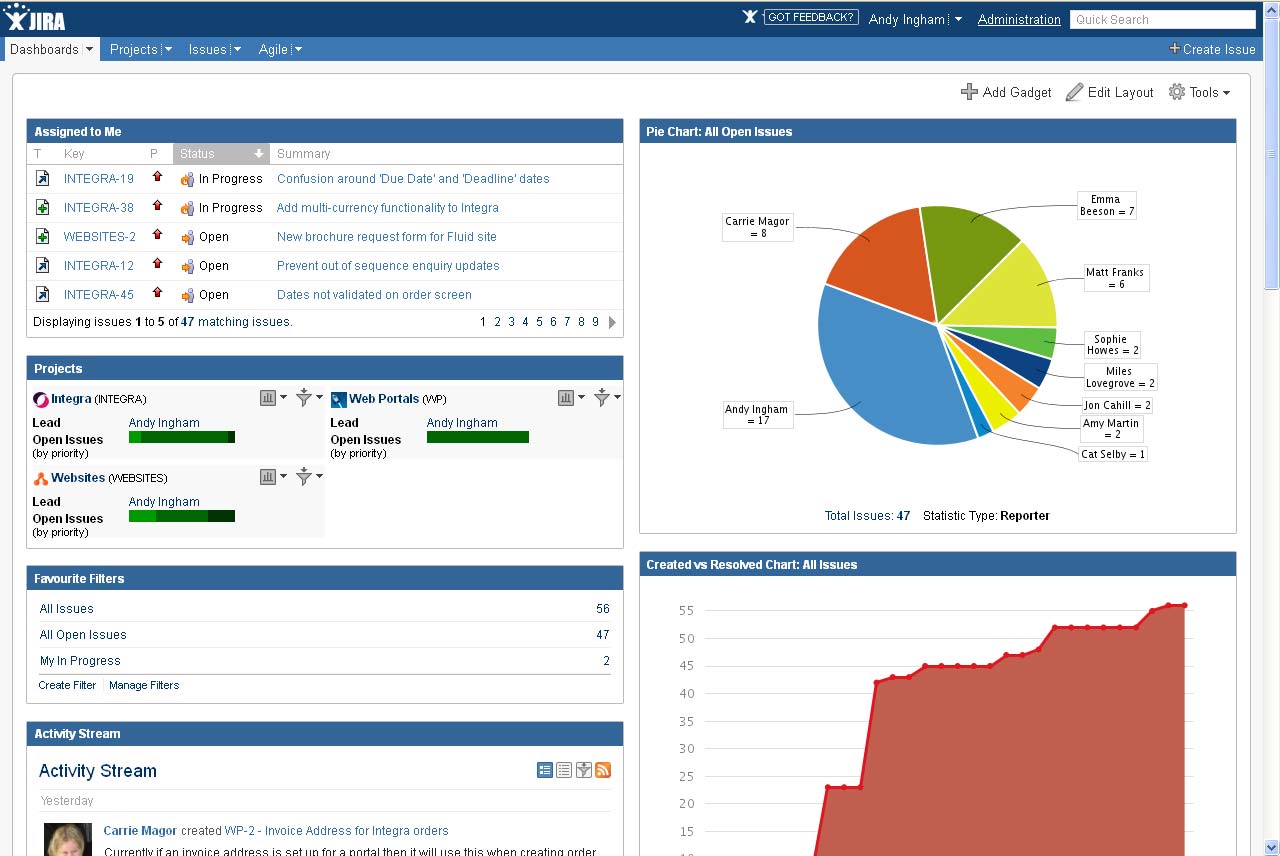
Task: Open the All Open Issues favourite filter
Action: pos(82,634)
